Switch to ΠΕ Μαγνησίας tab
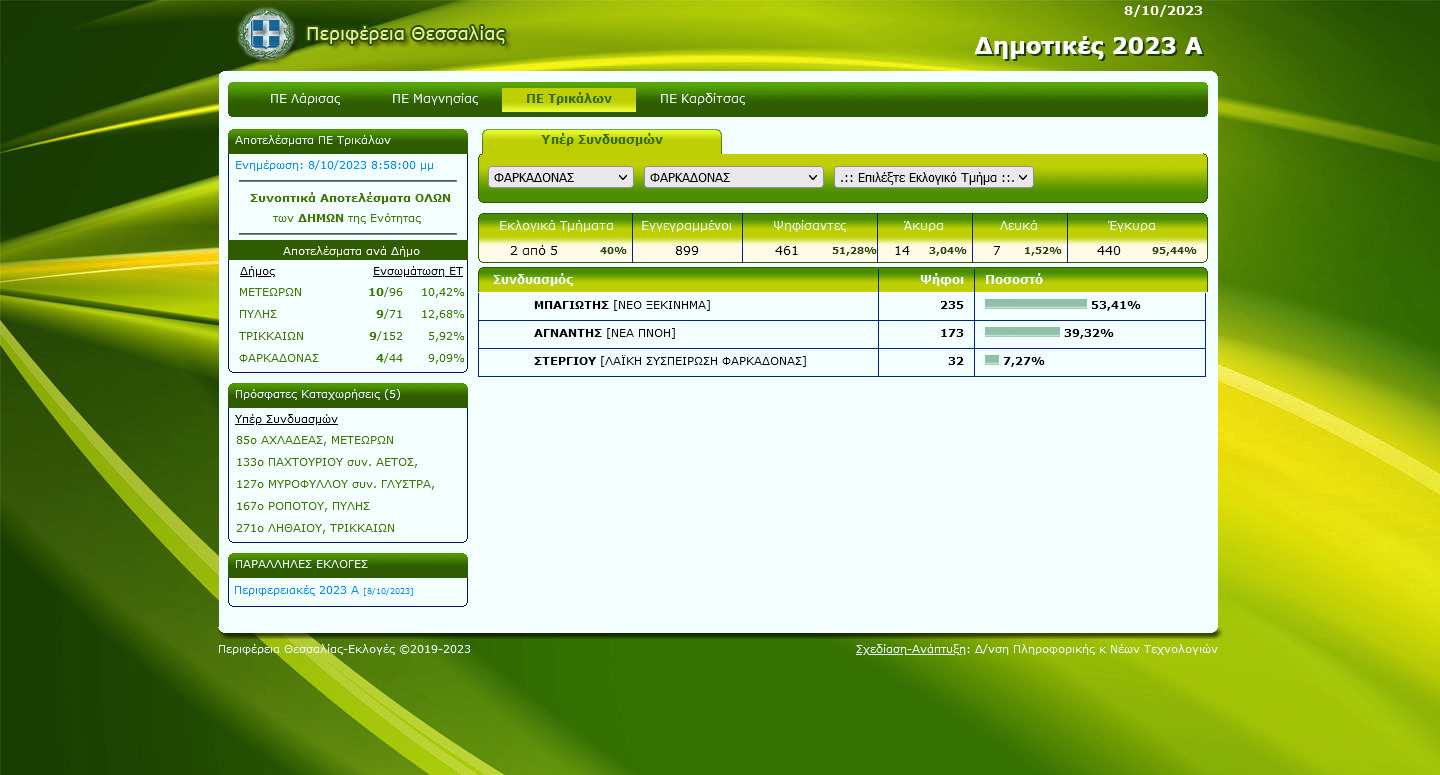The width and height of the screenshot is (1440, 775). click(435, 99)
